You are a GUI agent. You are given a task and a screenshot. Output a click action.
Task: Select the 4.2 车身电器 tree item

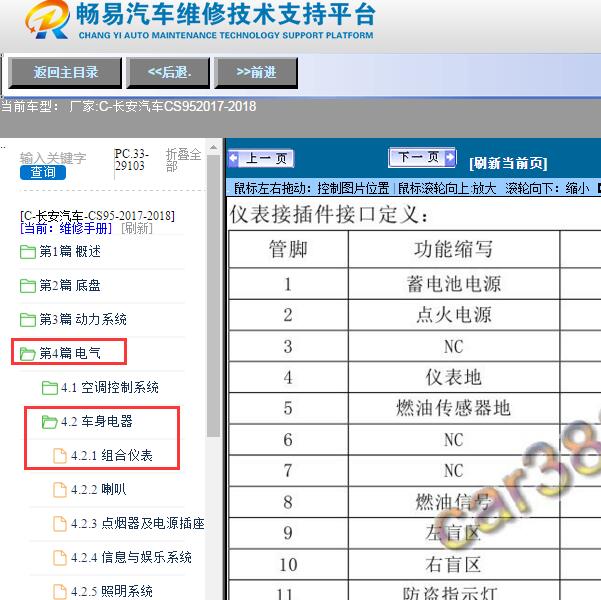click(97, 422)
